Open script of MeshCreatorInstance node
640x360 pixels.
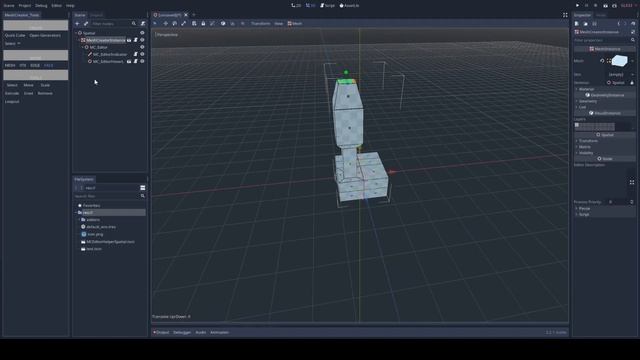[136, 40]
